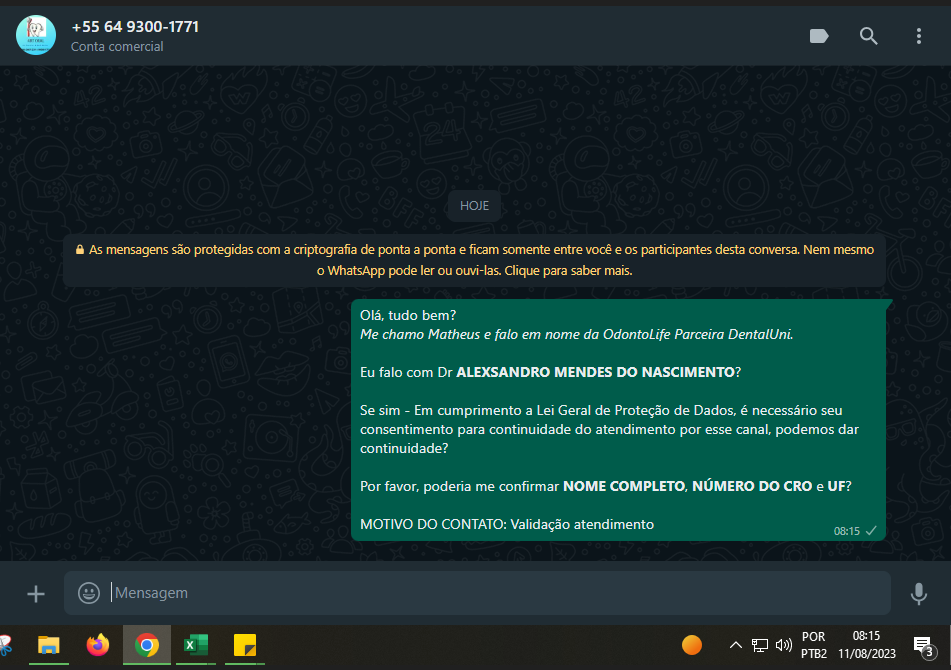
Task: Search within this conversation
Action: point(869,36)
